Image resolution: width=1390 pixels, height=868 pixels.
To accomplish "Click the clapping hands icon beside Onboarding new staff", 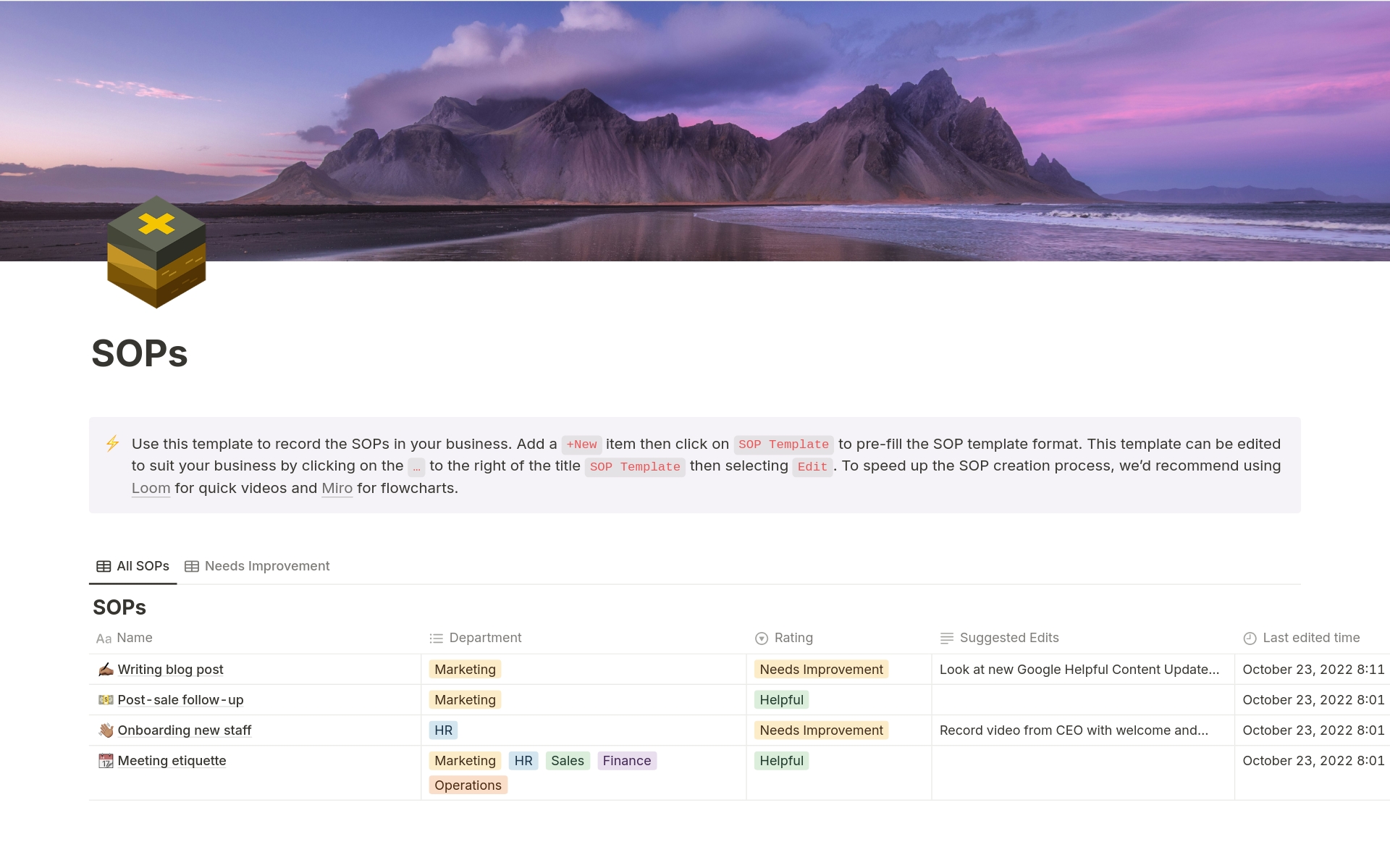I will (x=106, y=730).
